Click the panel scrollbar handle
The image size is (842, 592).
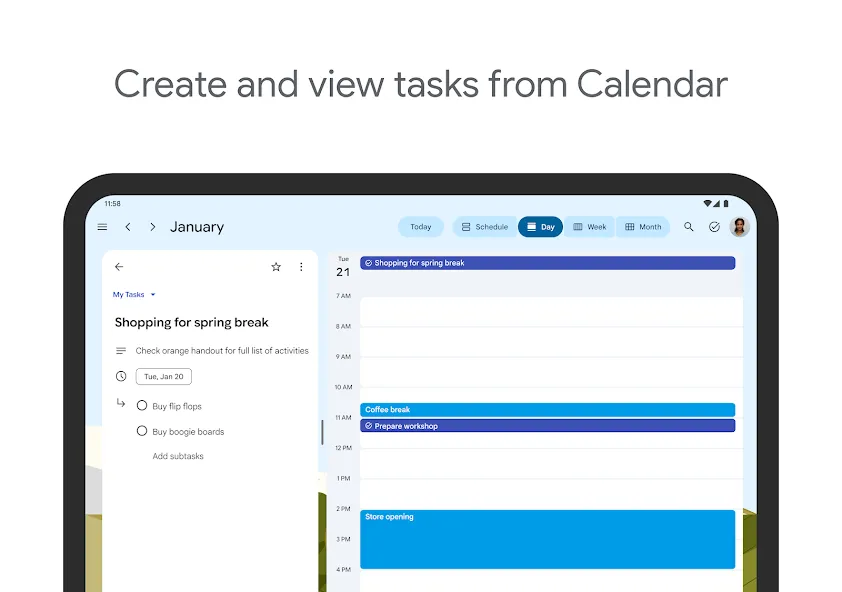tap(322, 432)
